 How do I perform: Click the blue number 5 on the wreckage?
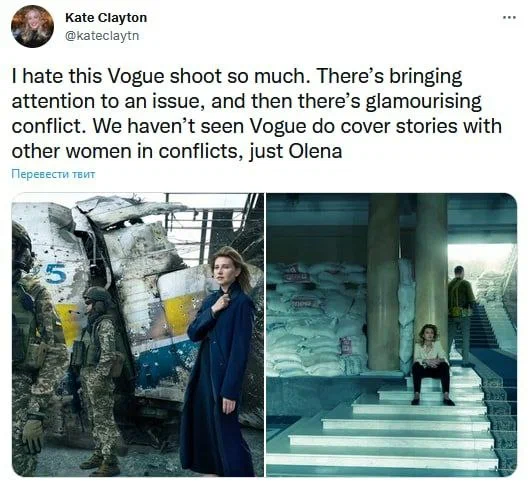56,273
